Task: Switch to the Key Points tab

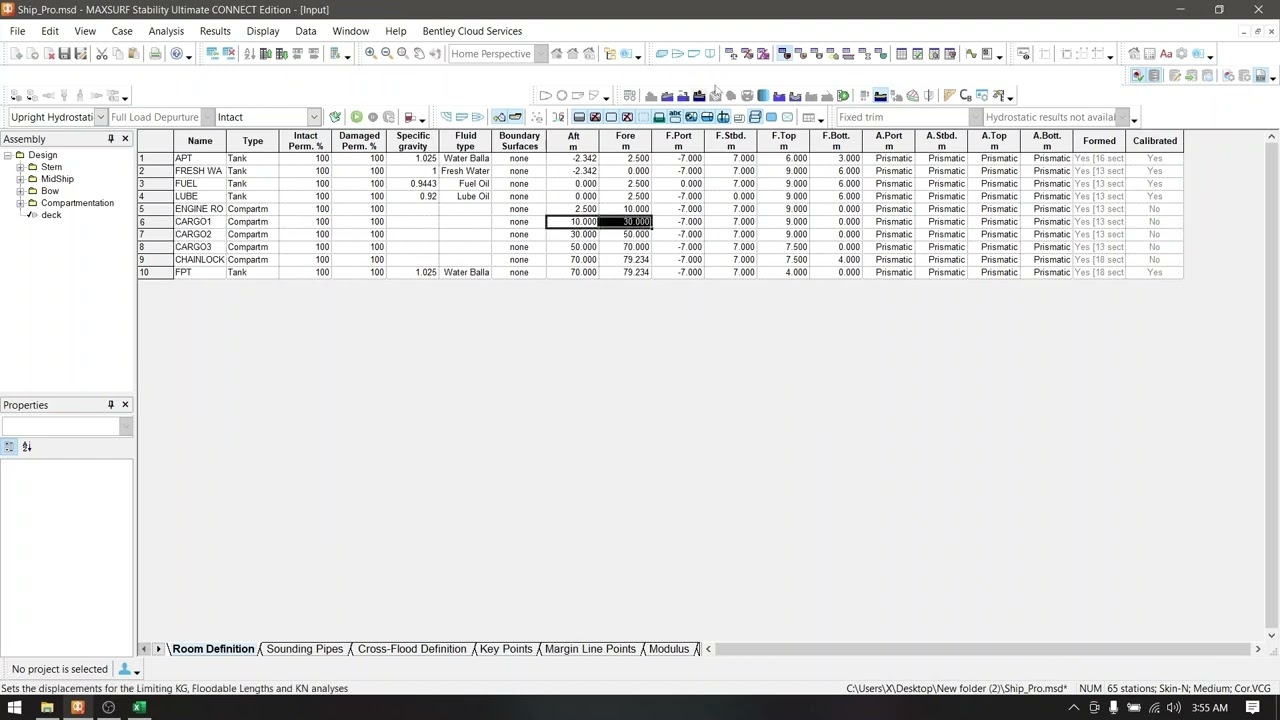Action: 506,649
